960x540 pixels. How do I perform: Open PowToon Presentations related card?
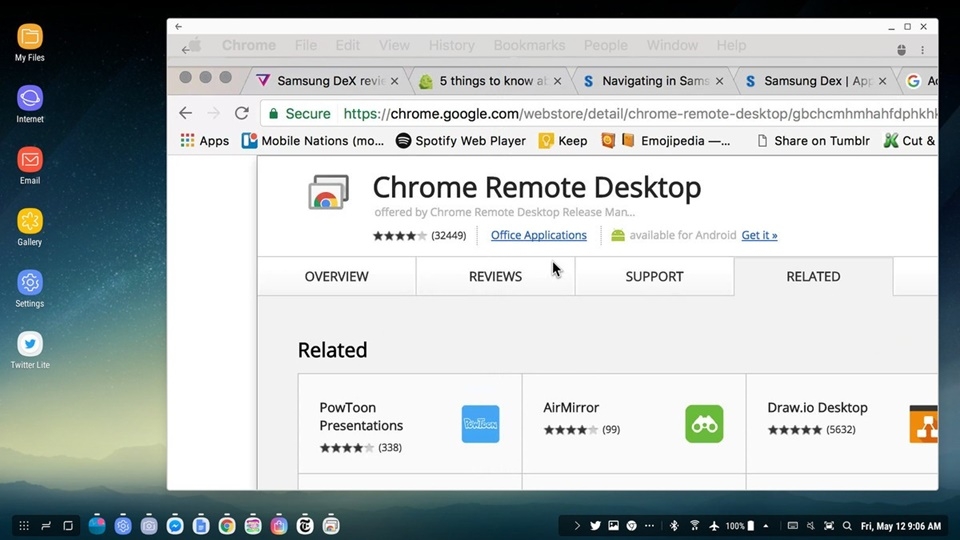point(410,424)
